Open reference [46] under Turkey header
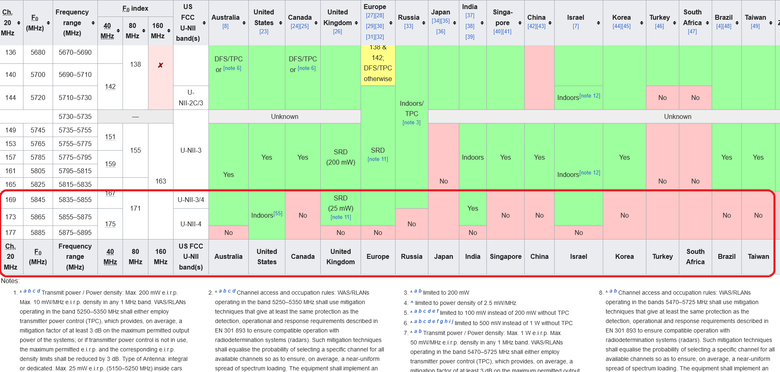 (660, 26)
